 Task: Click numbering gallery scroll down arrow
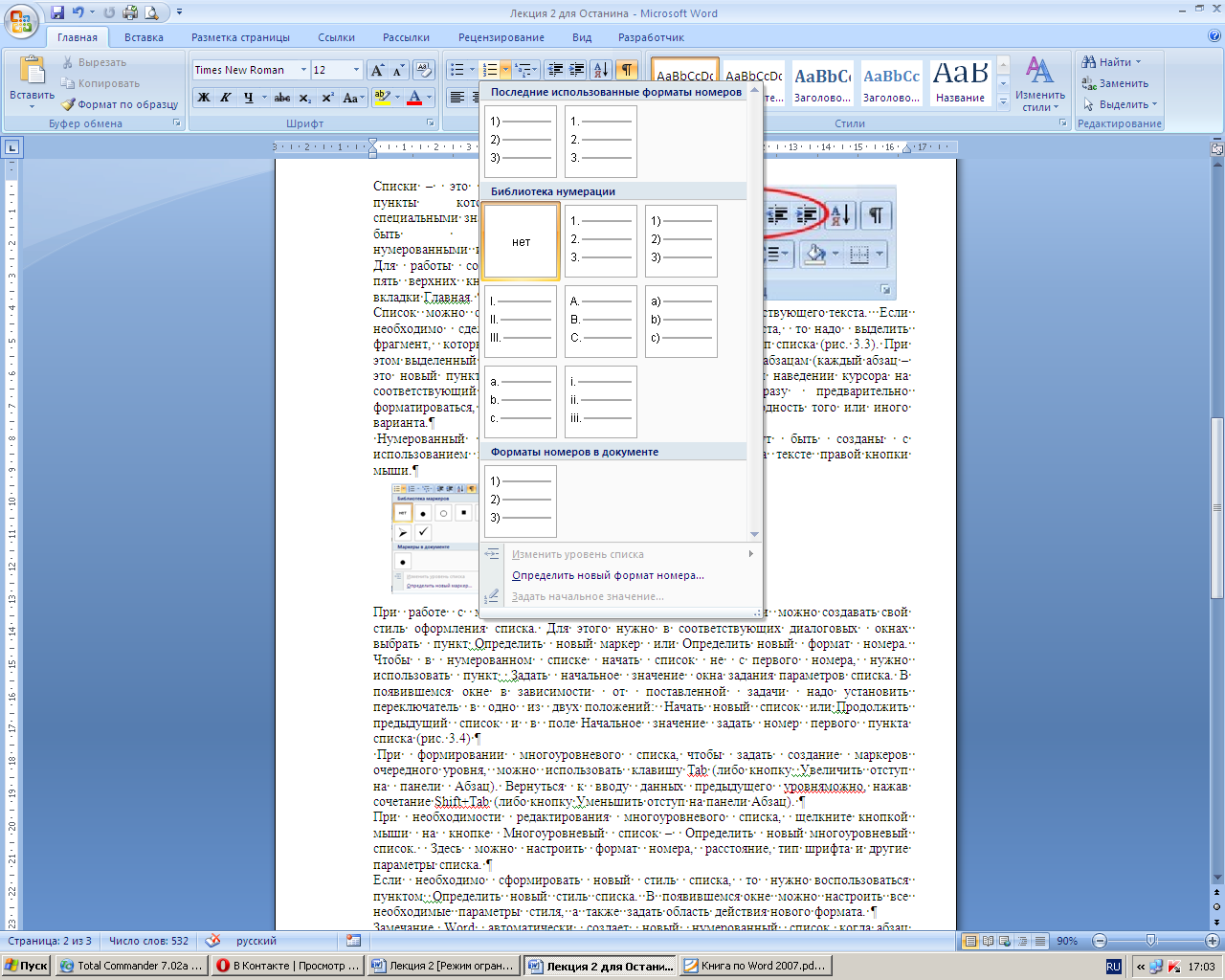pos(754,534)
